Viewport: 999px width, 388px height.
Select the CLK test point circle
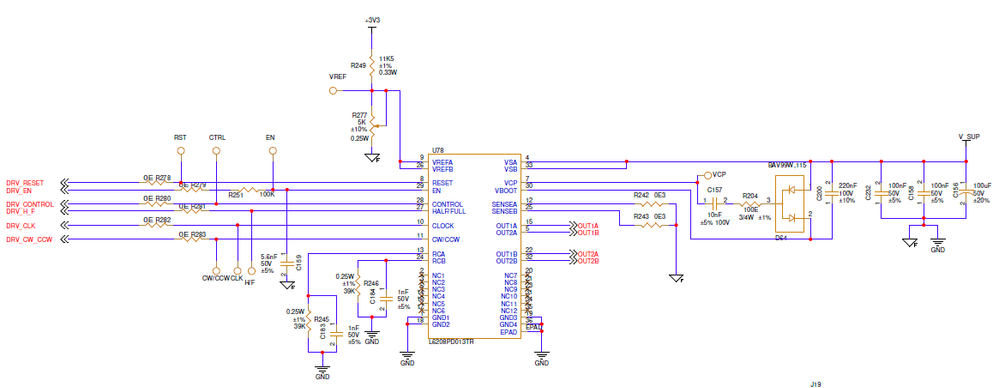[x=237, y=270]
